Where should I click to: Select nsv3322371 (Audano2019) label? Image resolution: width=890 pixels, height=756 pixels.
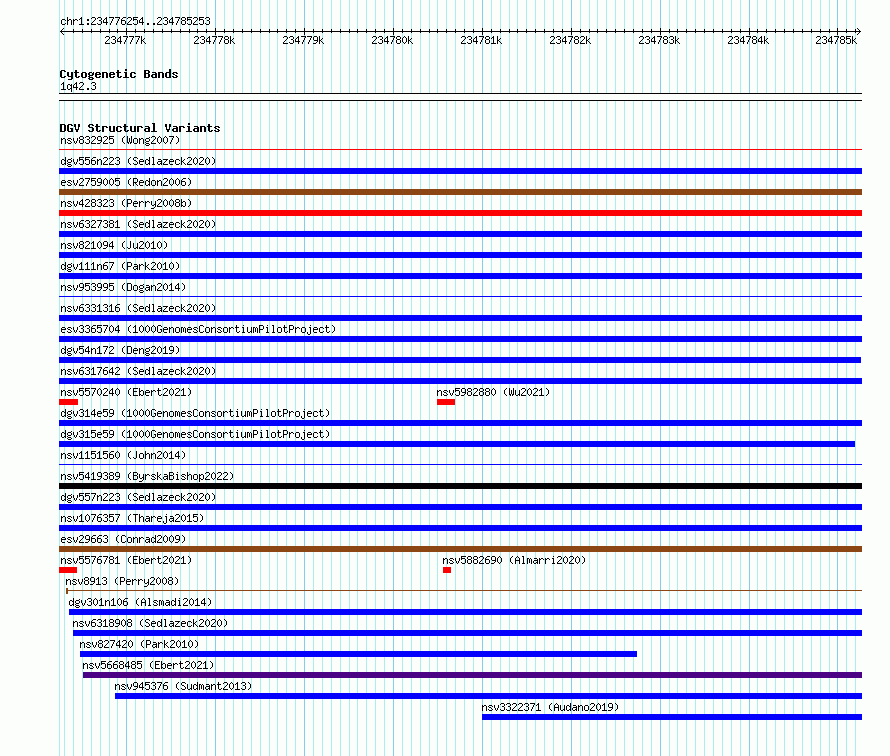(550, 707)
